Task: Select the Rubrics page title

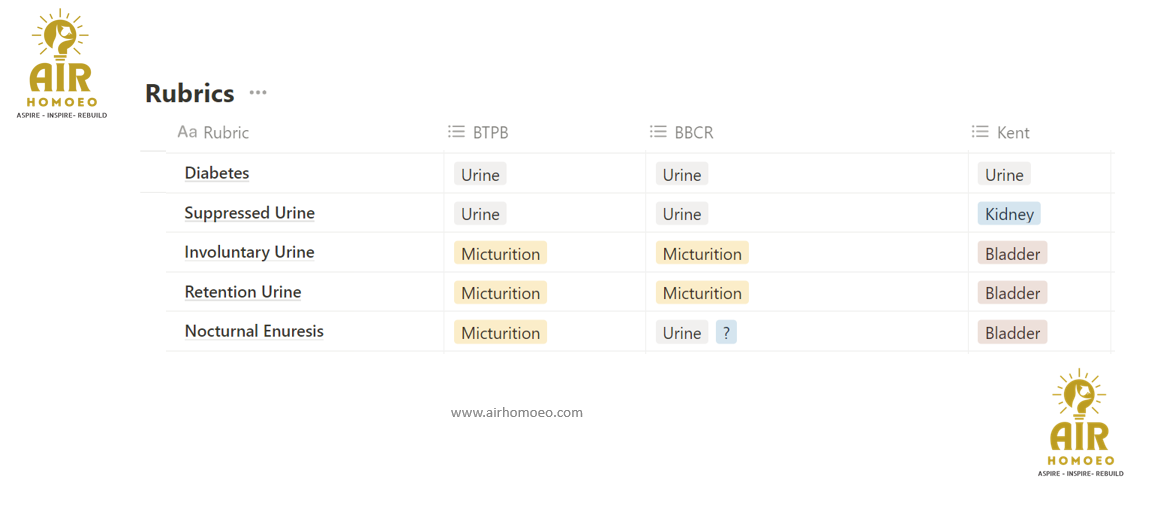Action: pyautogui.click(x=189, y=93)
